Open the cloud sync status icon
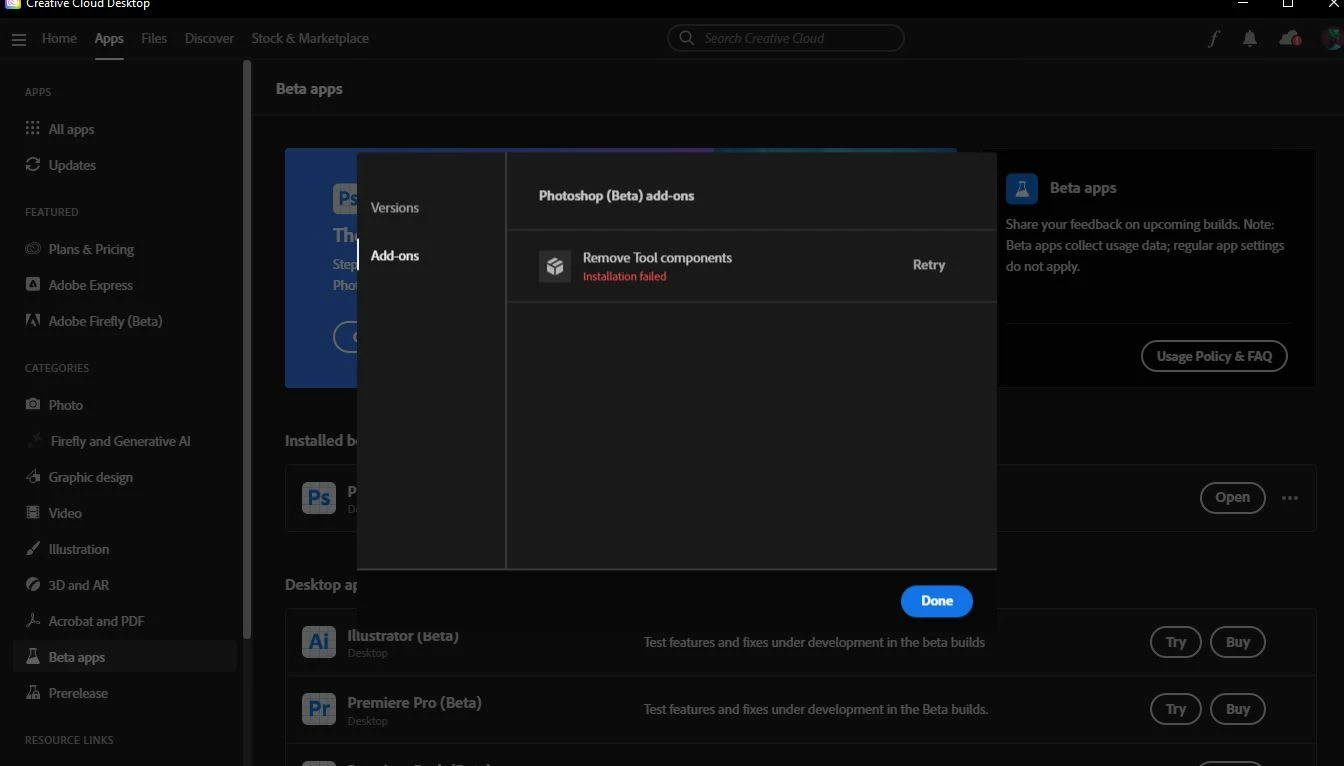This screenshot has width=1344, height=766. (1290, 39)
